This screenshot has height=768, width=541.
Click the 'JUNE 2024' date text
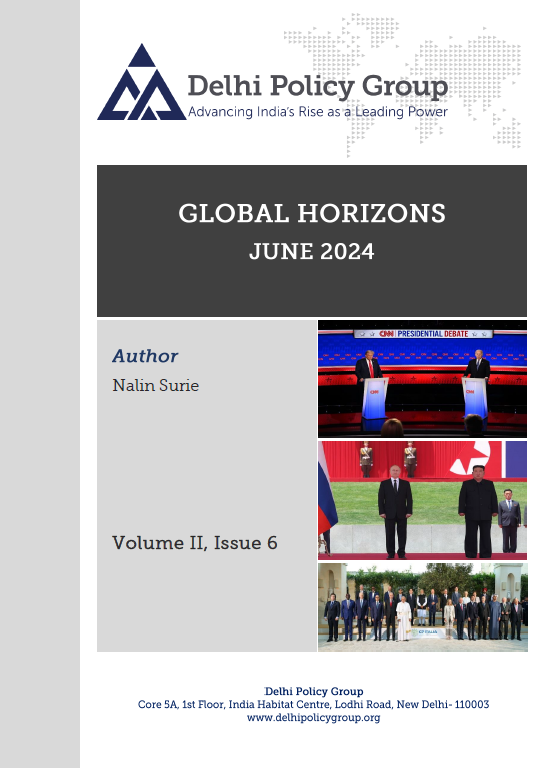tap(312, 252)
